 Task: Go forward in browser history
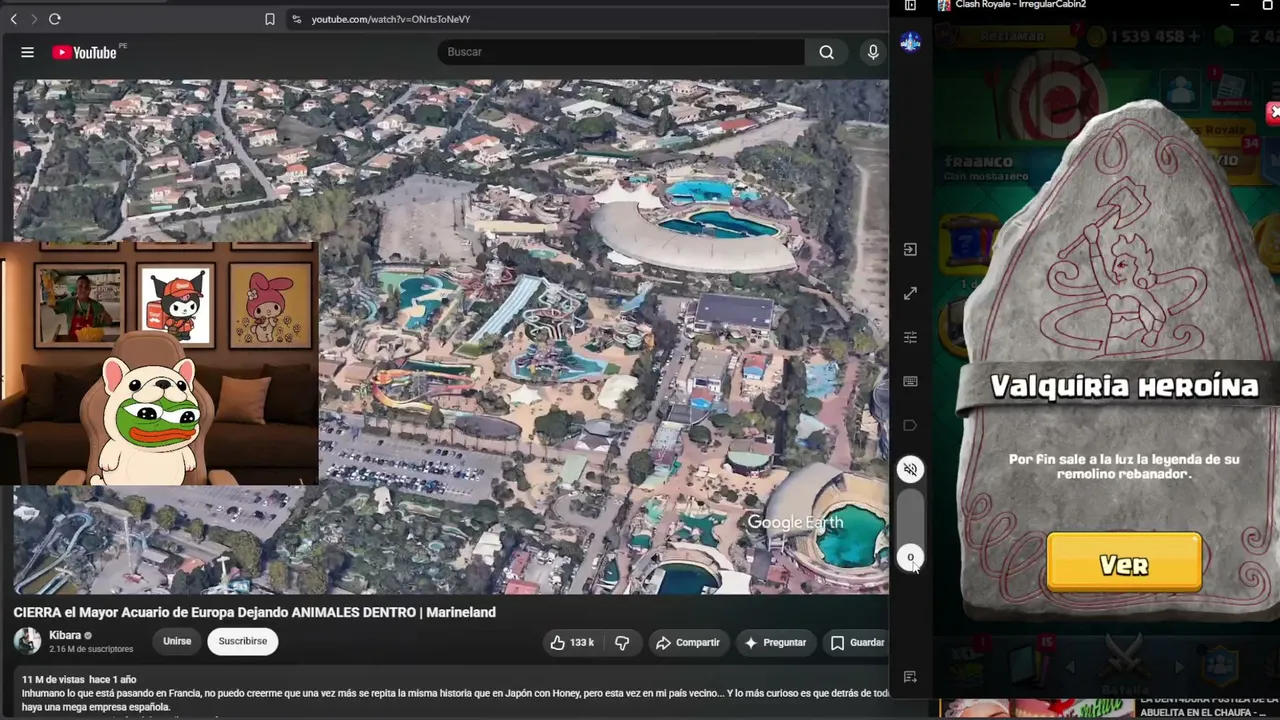pyautogui.click(x=34, y=19)
